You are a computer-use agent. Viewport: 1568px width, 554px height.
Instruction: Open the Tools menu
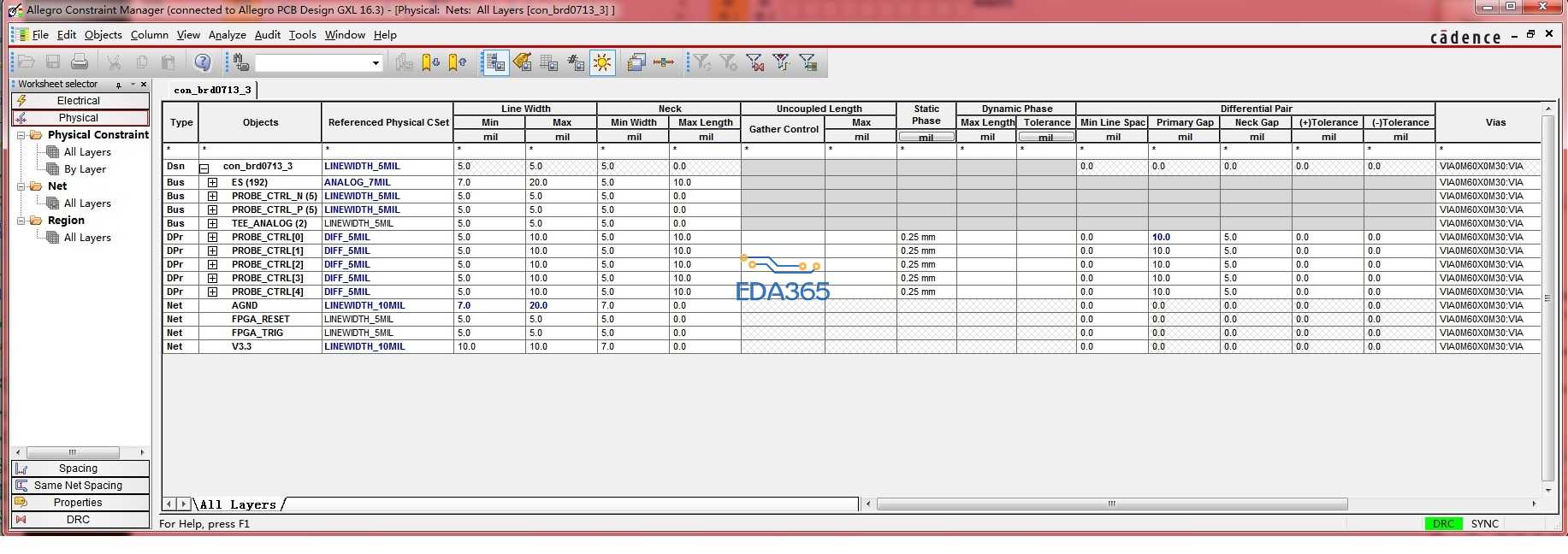[x=302, y=35]
